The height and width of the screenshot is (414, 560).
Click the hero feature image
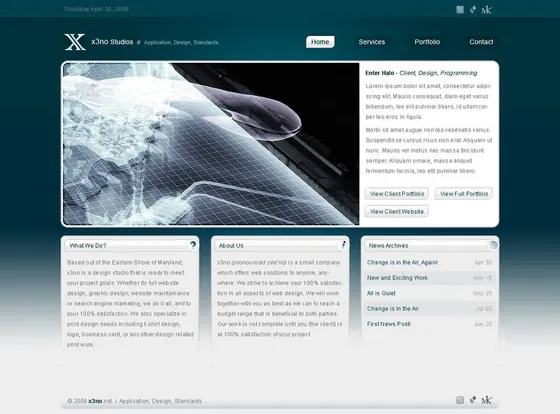(x=211, y=144)
